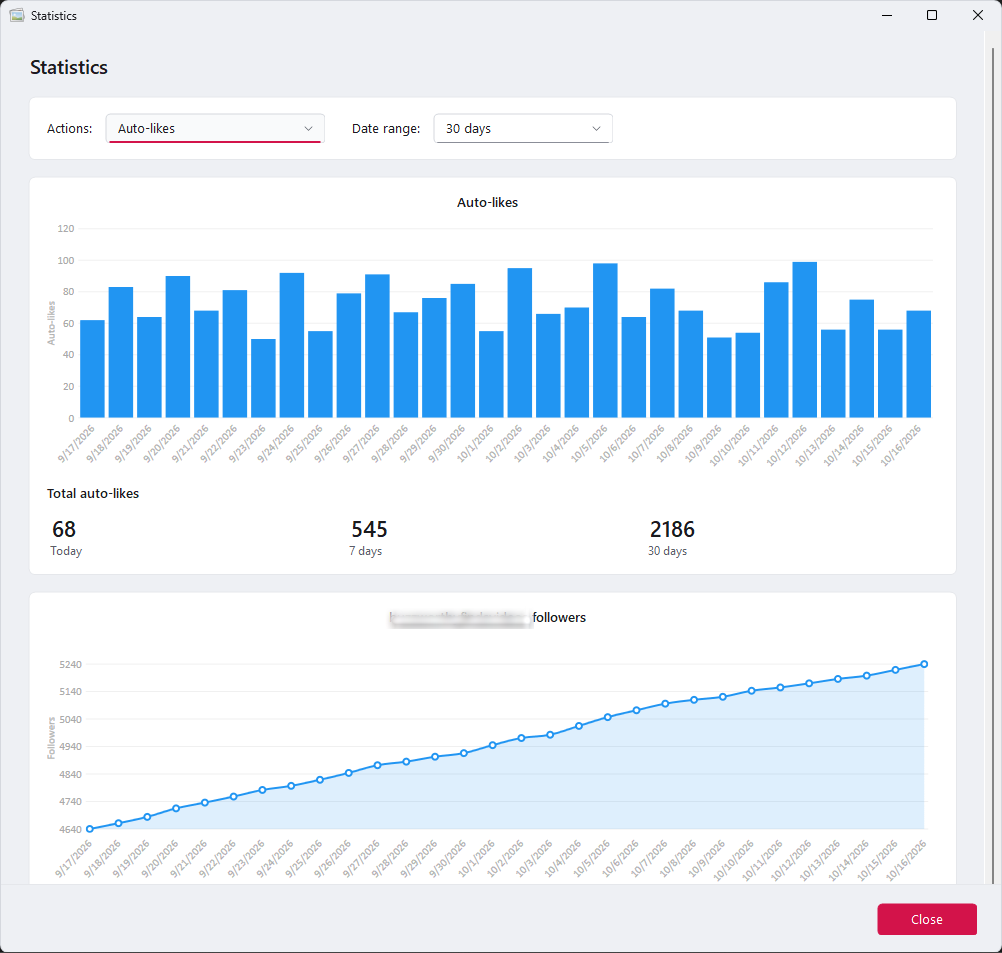The width and height of the screenshot is (1002, 953).
Task: Click the bar for 9/24/2026 in Auto-likes chart
Action: click(292, 345)
